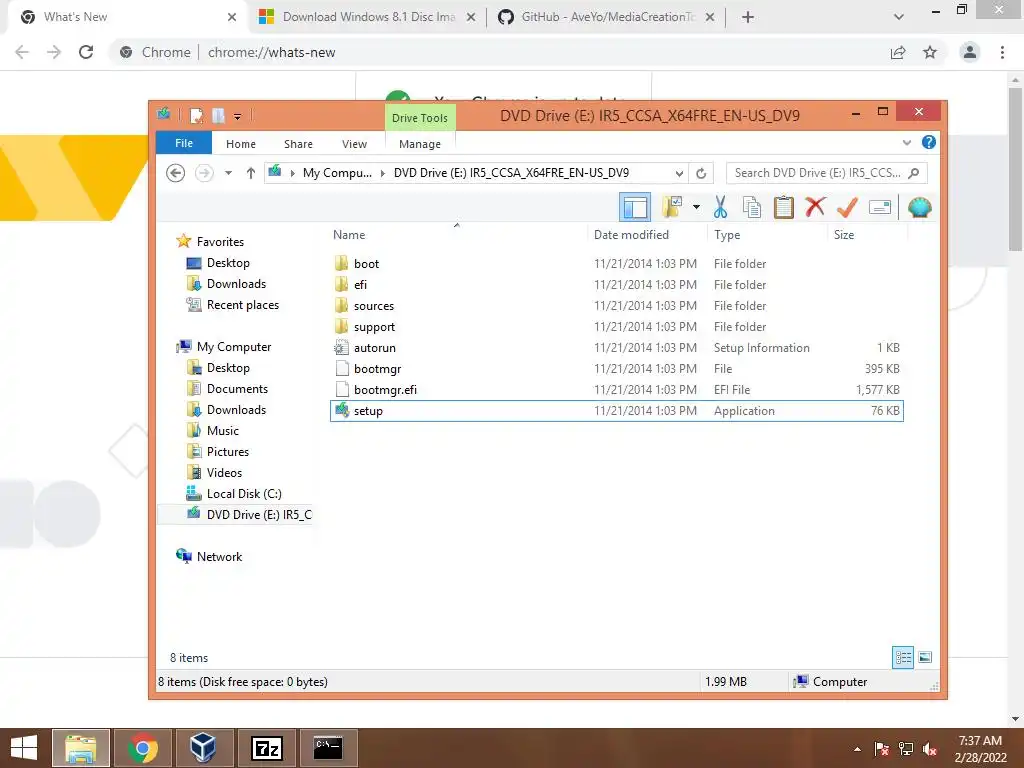Open the Windows Start button

[x=24, y=748]
